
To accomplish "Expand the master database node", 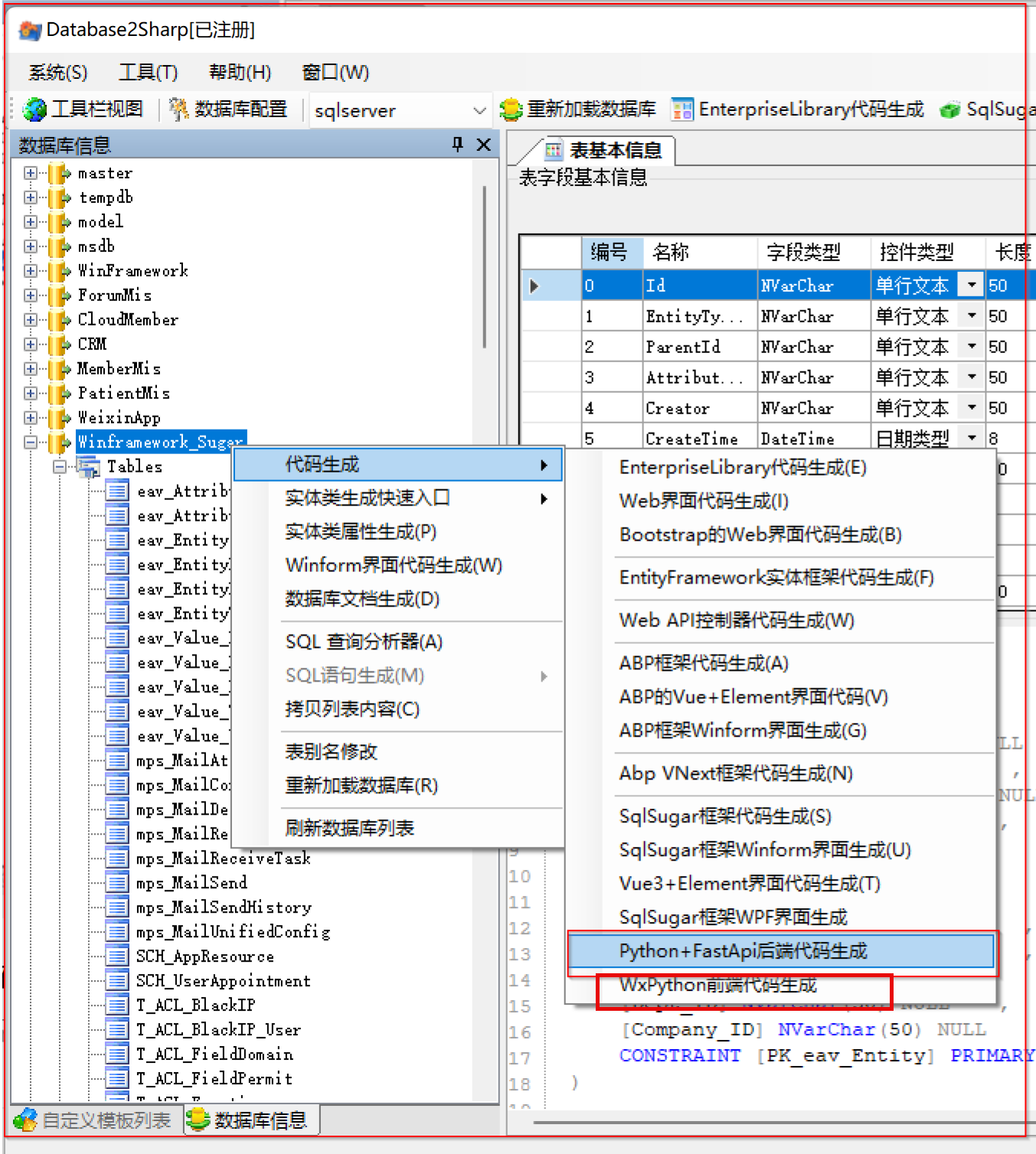I will (x=31, y=173).
